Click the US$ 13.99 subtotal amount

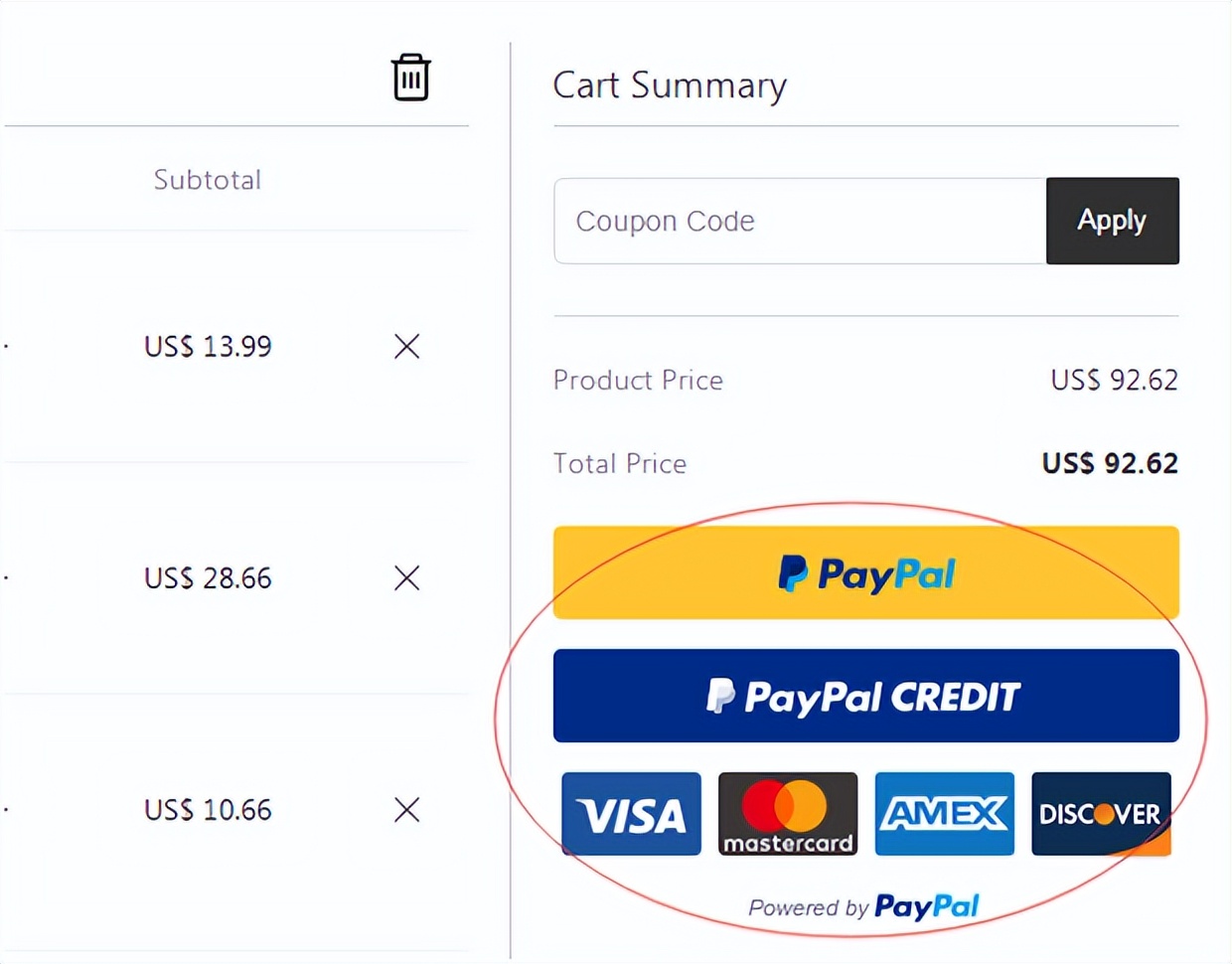(x=208, y=346)
